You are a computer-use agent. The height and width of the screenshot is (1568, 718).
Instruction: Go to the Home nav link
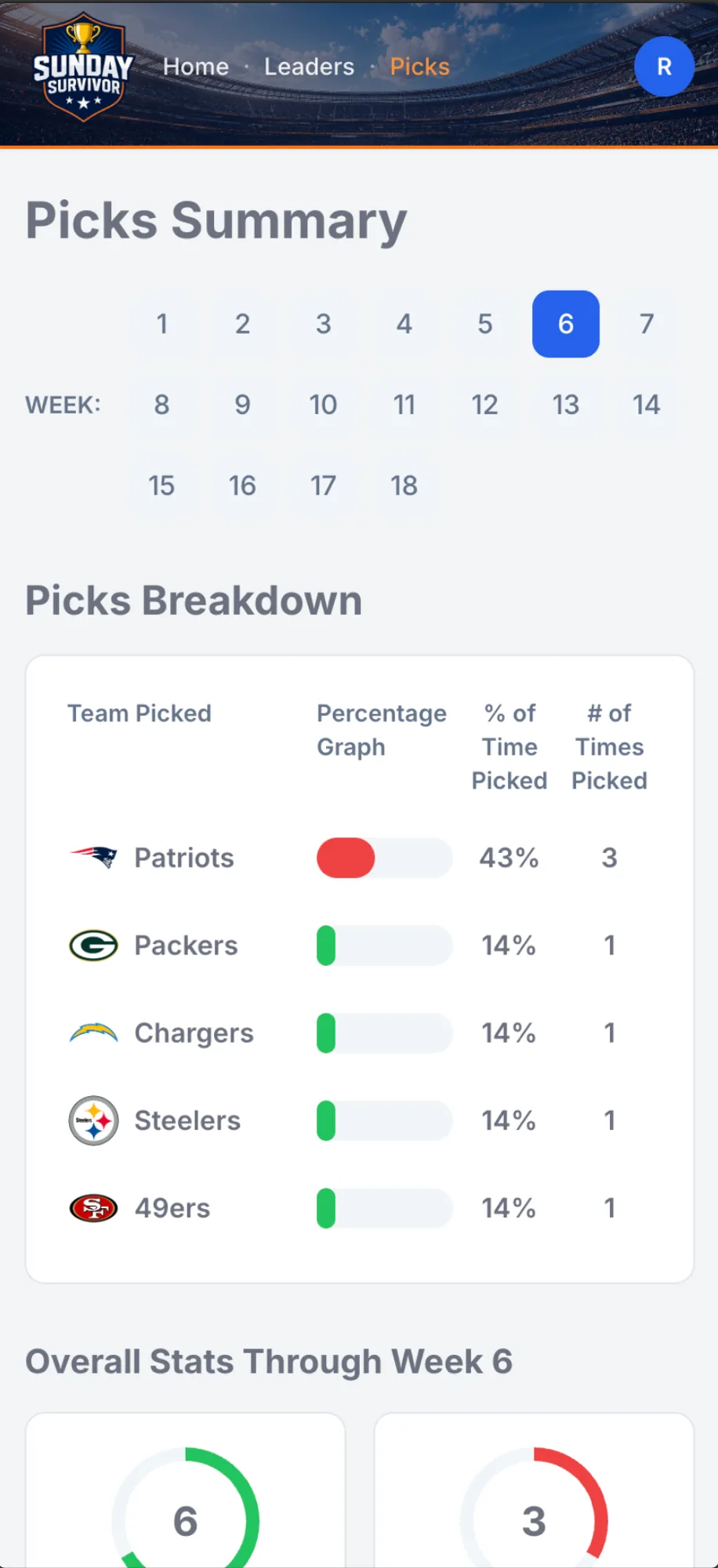tap(196, 67)
